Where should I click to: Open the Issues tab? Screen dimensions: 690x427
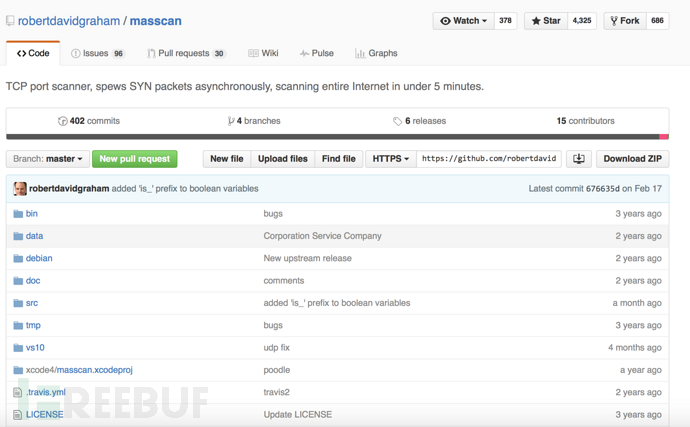click(x=98, y=53)
